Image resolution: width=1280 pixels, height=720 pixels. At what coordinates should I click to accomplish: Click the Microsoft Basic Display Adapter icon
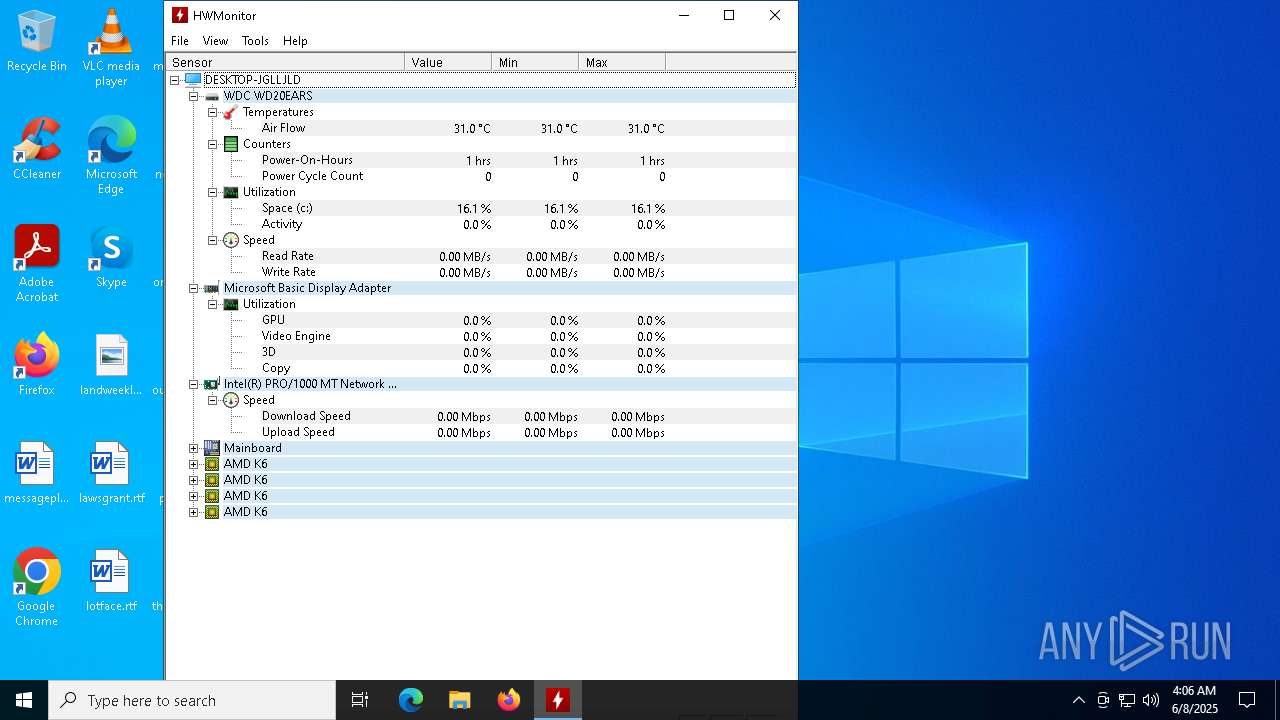tap(212, 288)
